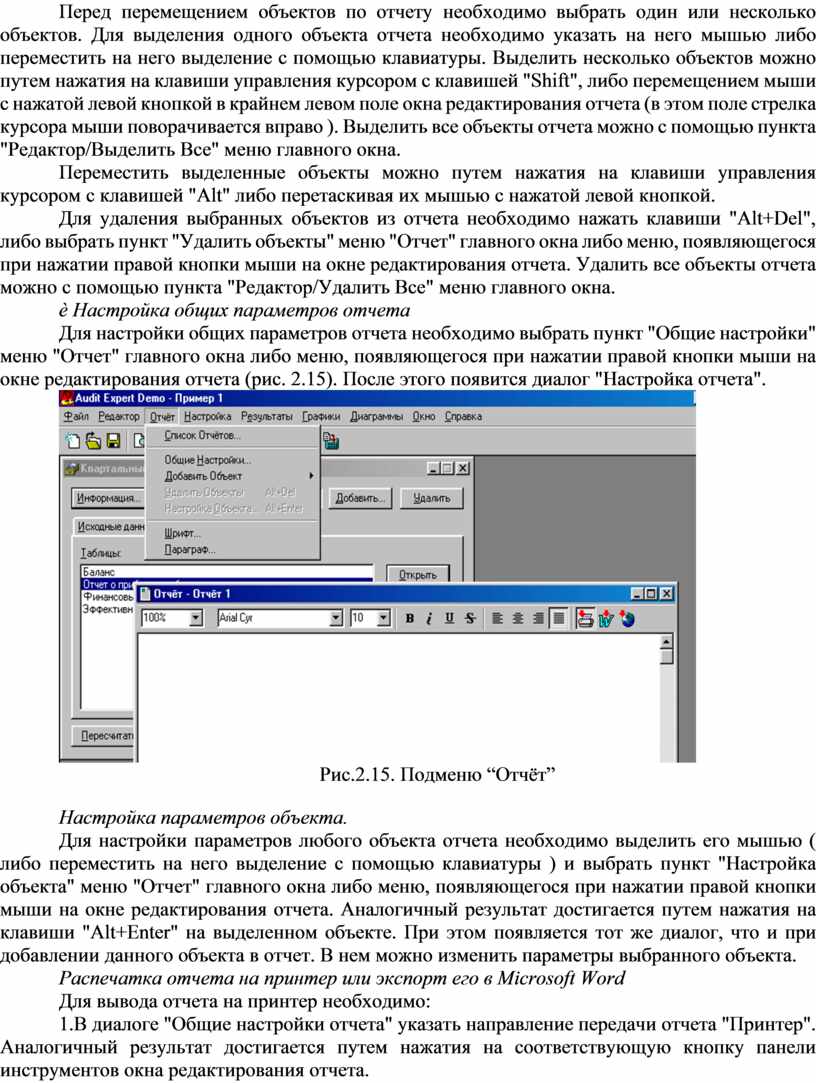Open the Файл menu
Viewport: 816px width, 1083px height.
click(x=76, y=416)
